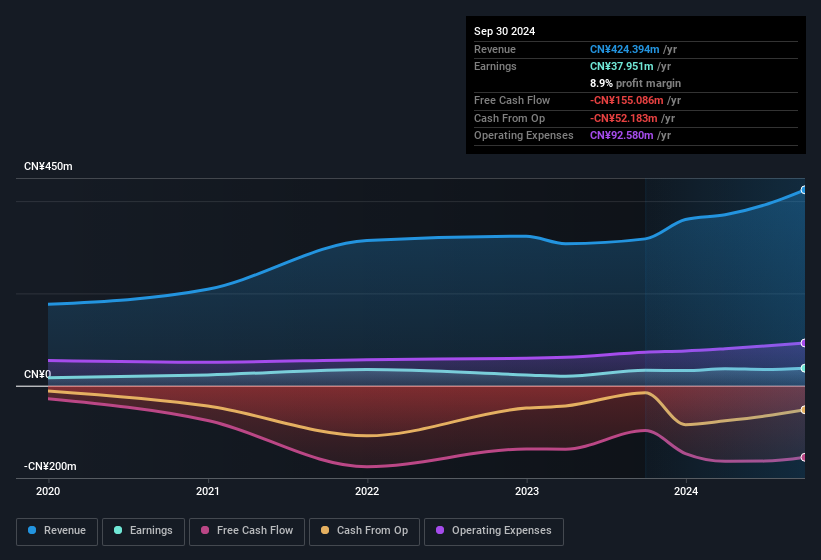The height and width of the screenshot is (560, 821).
Task: Click the Revenue label in tooltip
Action: pos(495,49)
